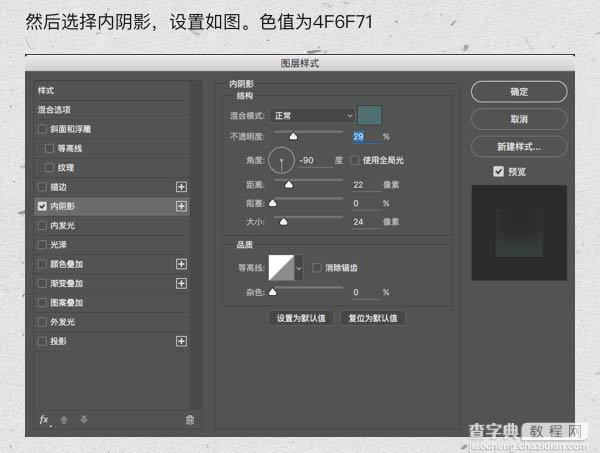Enable the 颜色叠加 checkbox

tap(42, 264)
